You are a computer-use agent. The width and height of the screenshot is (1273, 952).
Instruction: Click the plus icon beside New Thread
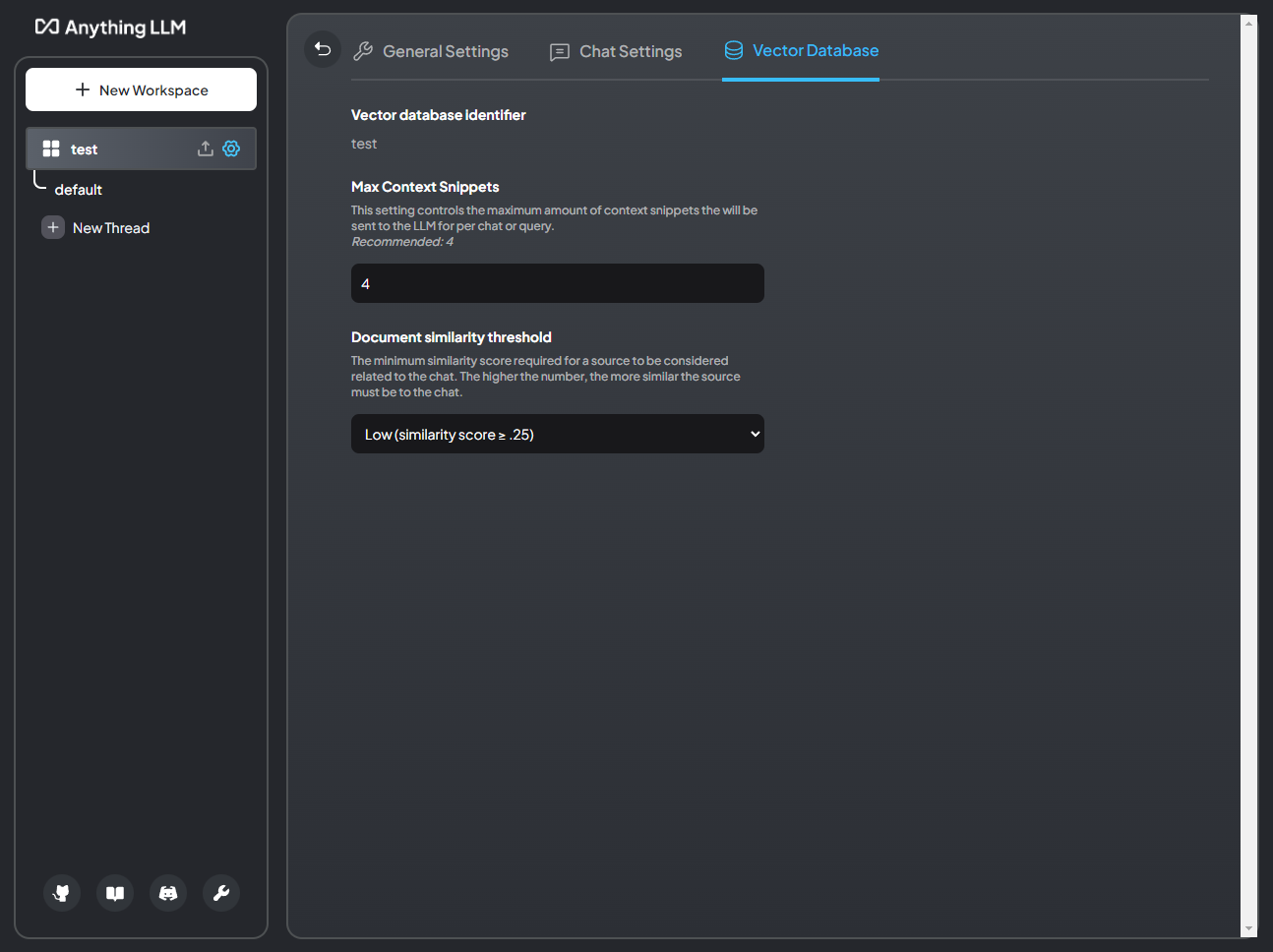(53, 227)
